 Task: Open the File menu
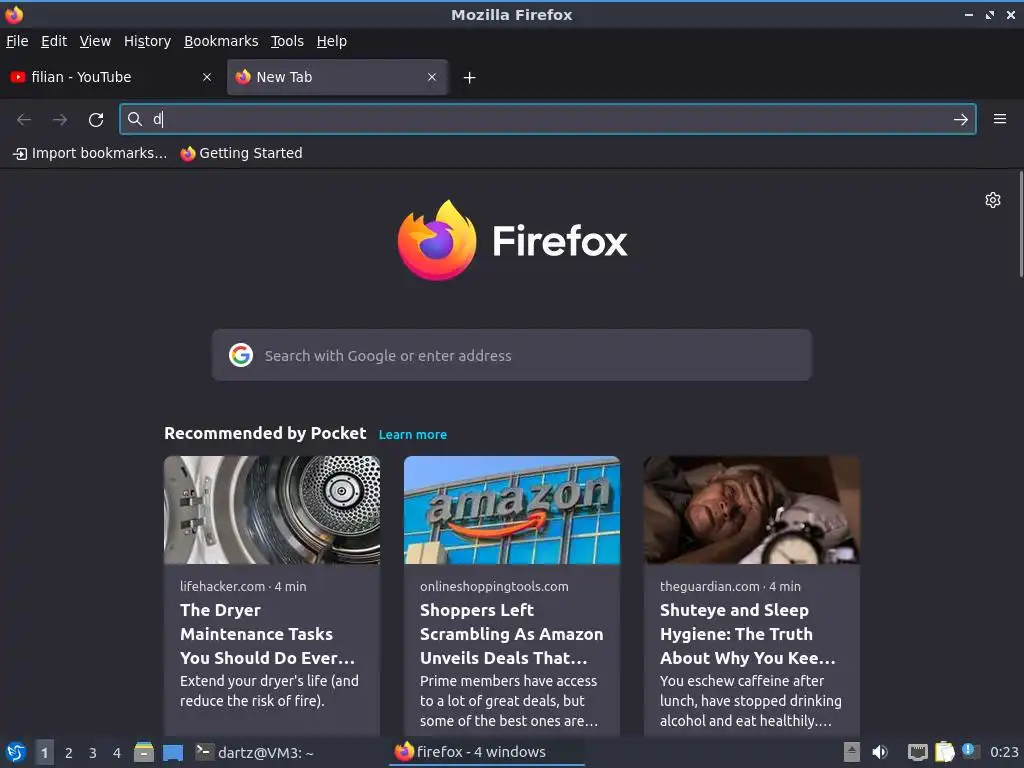pyautogui.click(x=17, y=41)
